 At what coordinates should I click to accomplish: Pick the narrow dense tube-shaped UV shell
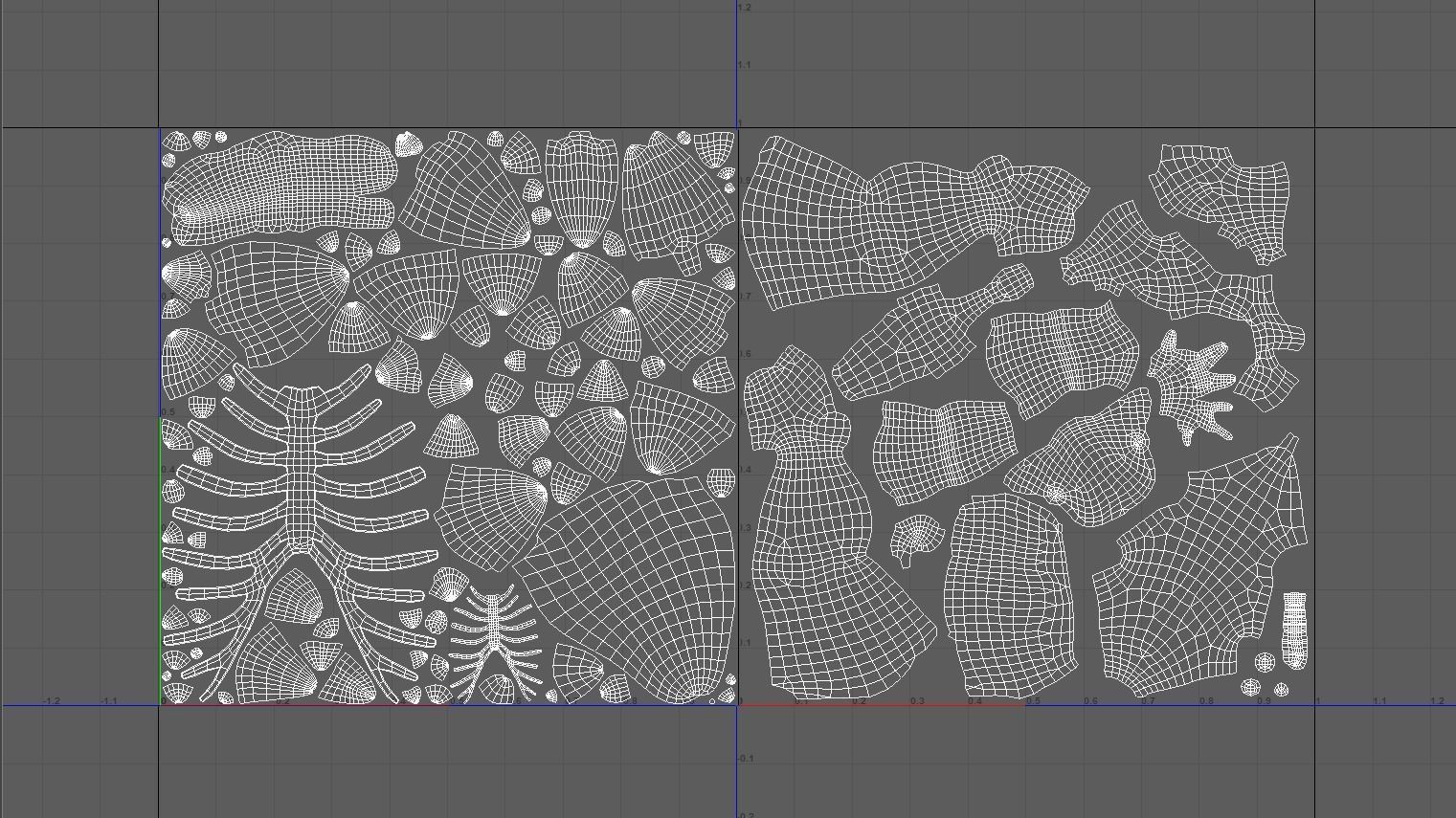tap(1294, 628)
